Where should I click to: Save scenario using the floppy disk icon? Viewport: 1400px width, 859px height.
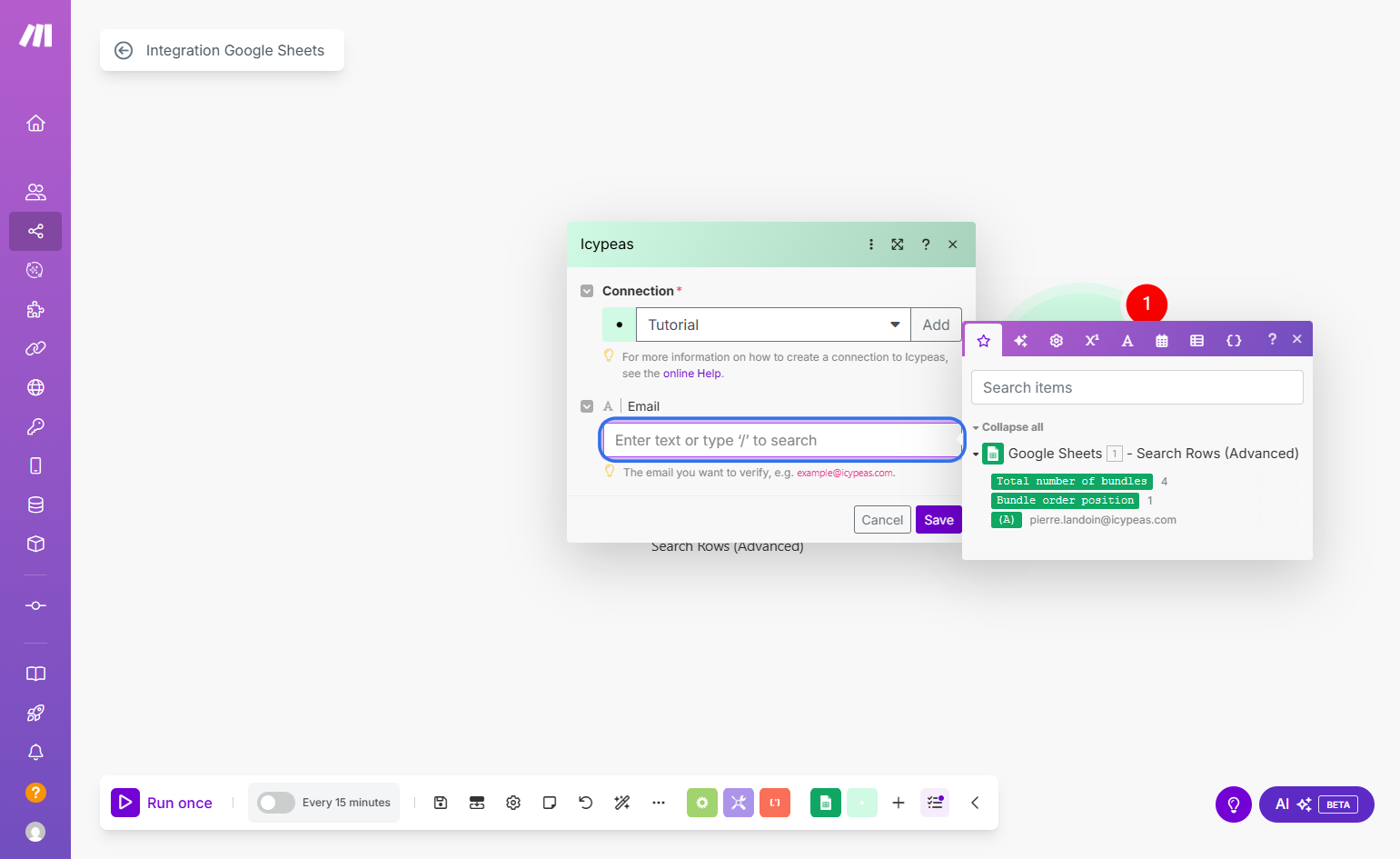click(441, 803)
